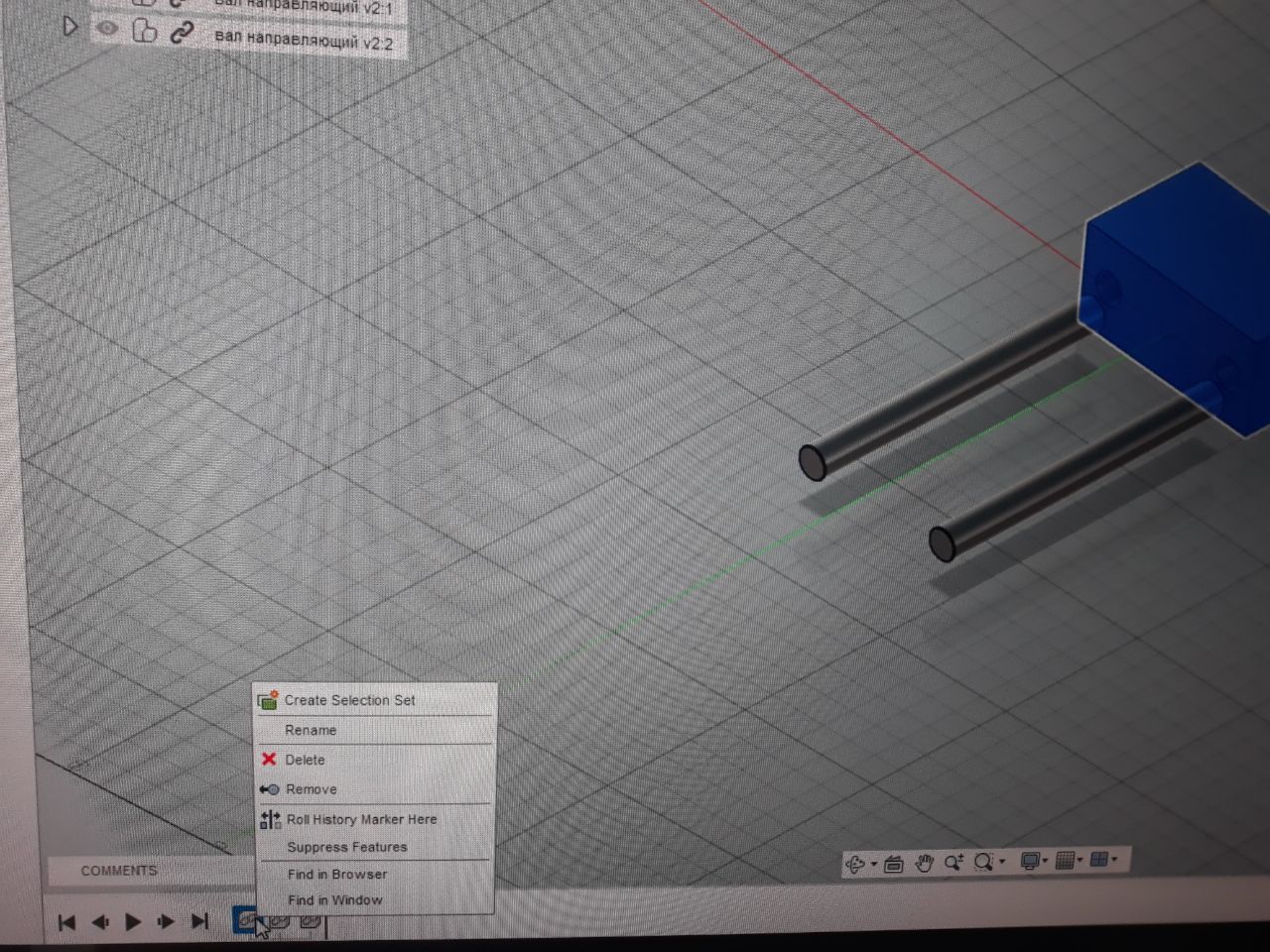The width and height of the screenshot is (1270, 952).
Task: Choose Delete in the context menu
Action: tap(375, 760)
